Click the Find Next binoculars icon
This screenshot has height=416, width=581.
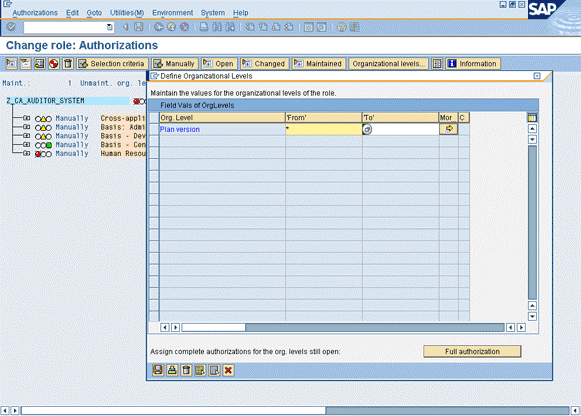pos(230,27)
